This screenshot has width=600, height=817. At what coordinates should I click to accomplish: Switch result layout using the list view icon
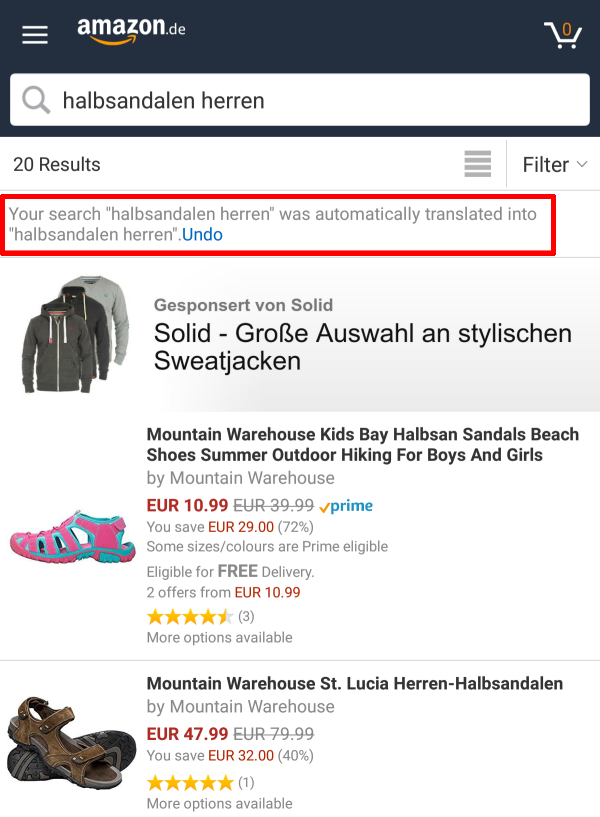pyautogui.click(x=477, y=163)
